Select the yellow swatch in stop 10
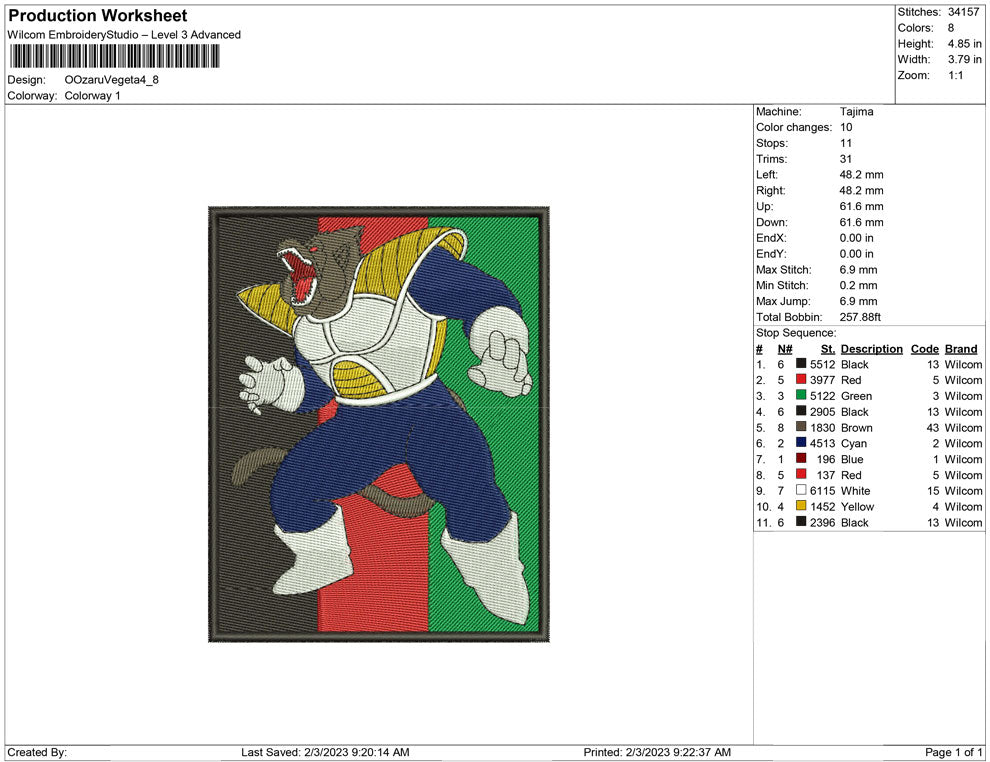This screenshot has height=762, width=990. [x=801, y=506]
